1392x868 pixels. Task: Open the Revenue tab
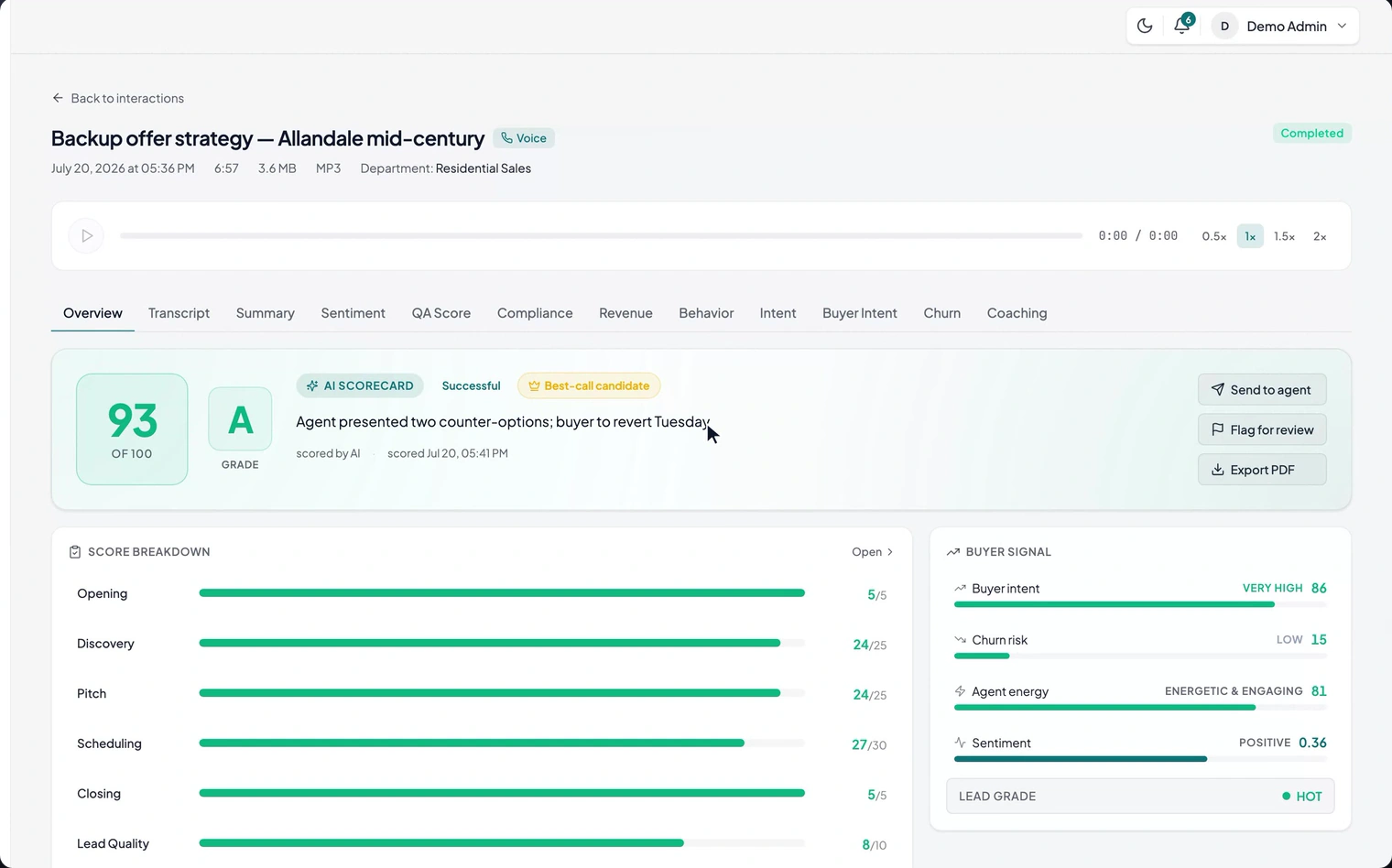coord(625,313)
